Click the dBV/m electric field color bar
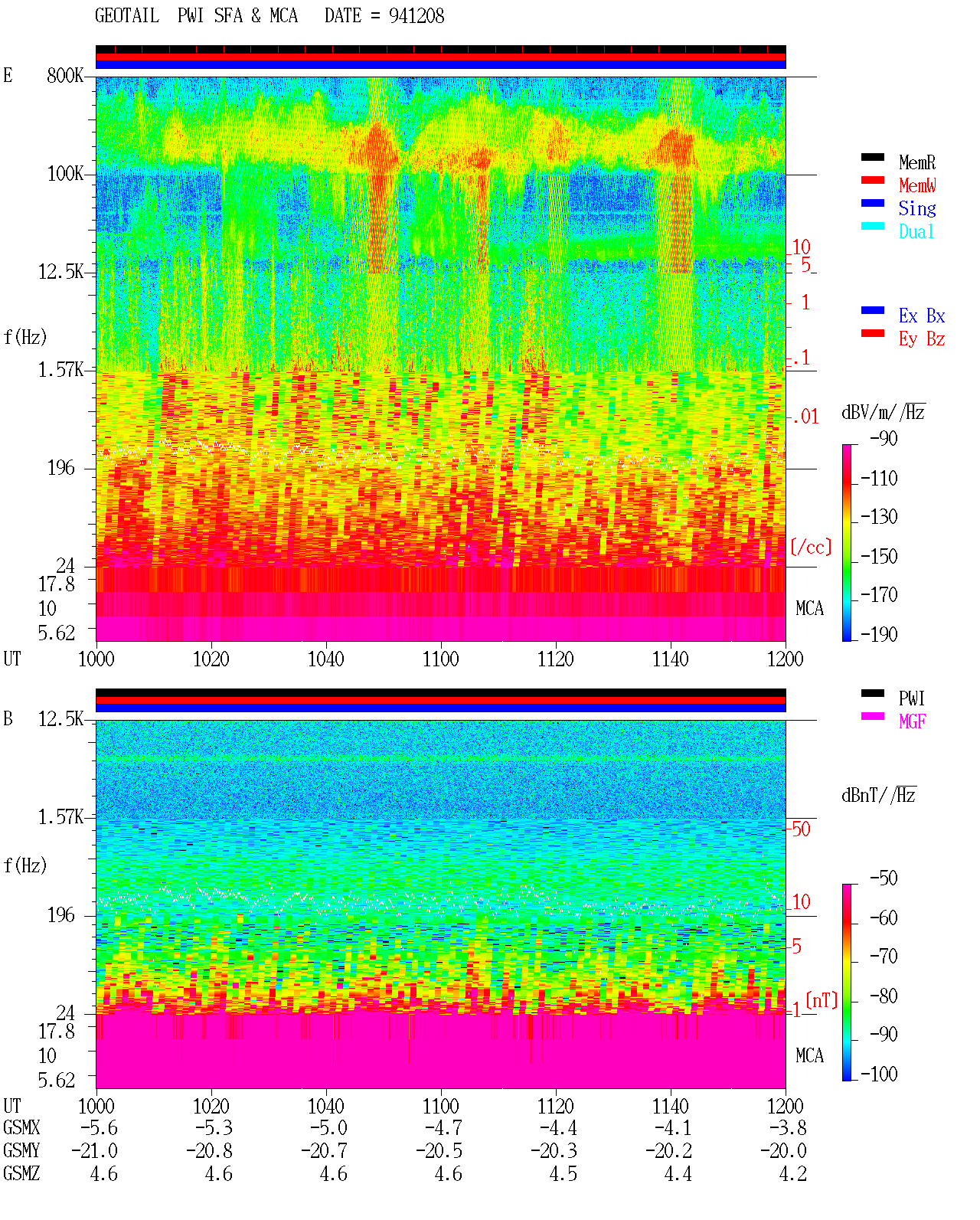 pyautogui.click(x=846, y=543)
